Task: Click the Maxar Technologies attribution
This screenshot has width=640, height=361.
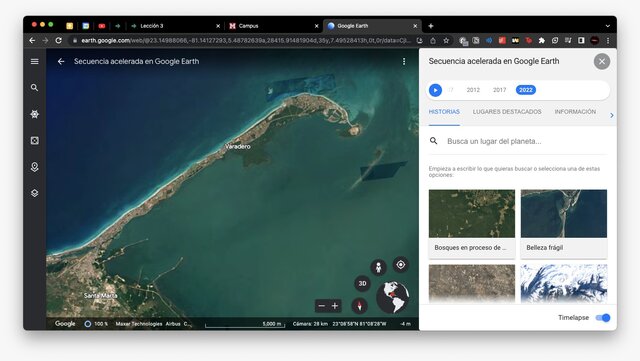Action: pos(139,324)
